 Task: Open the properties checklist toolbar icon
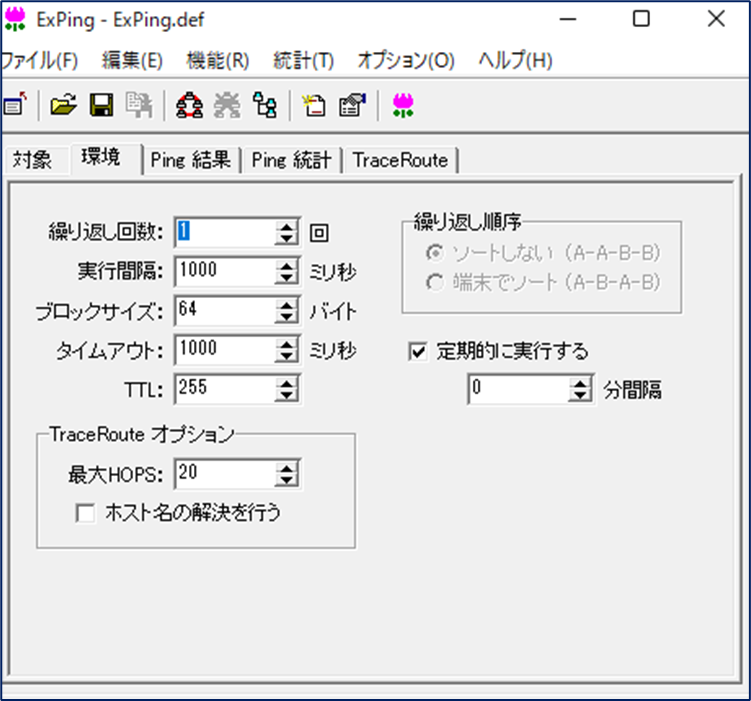coord(353,104)
